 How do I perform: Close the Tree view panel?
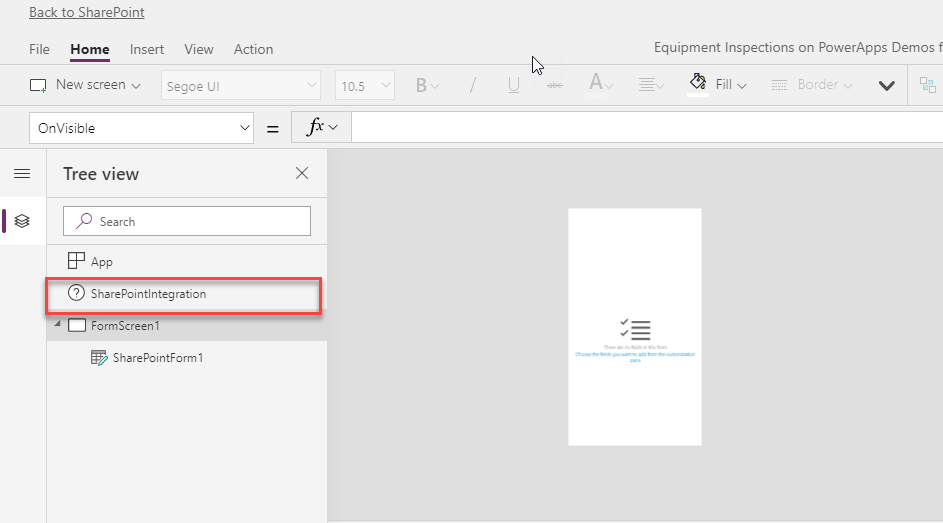(302, 173)
